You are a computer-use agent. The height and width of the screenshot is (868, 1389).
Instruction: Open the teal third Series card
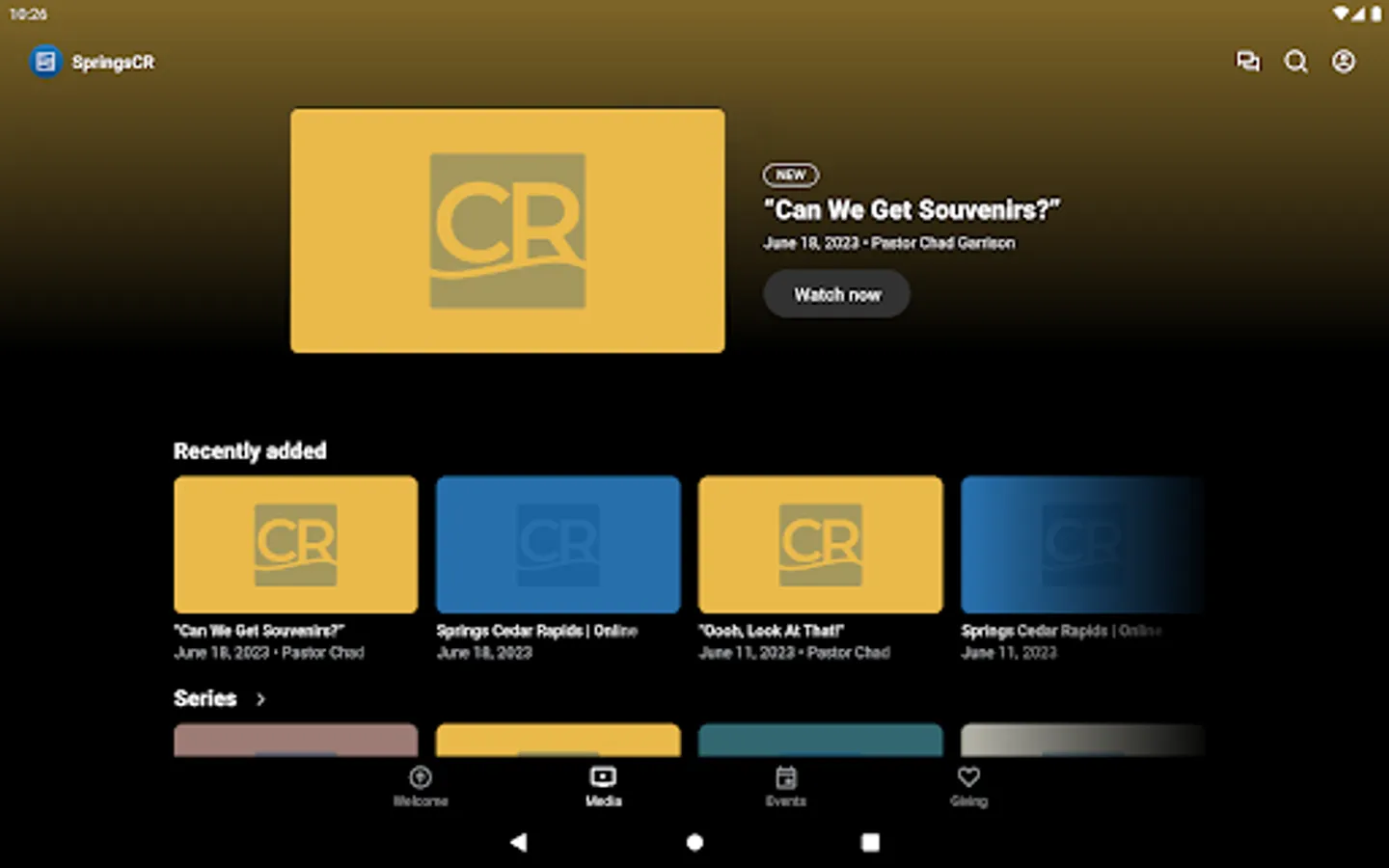click(x=821, y=740)
